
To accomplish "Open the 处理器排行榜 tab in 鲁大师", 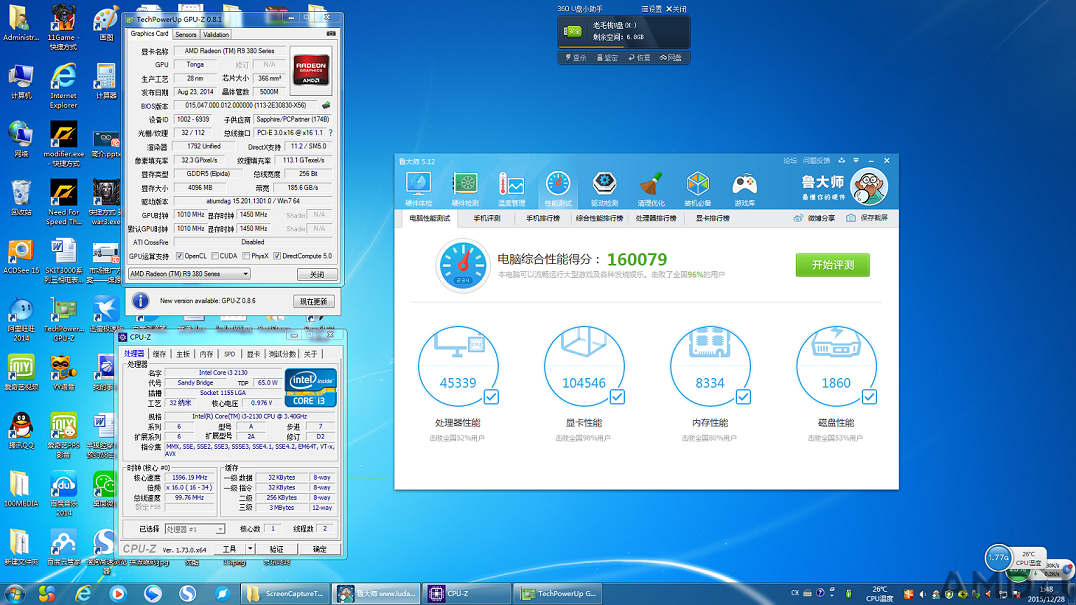I will [x=655, y=218].
